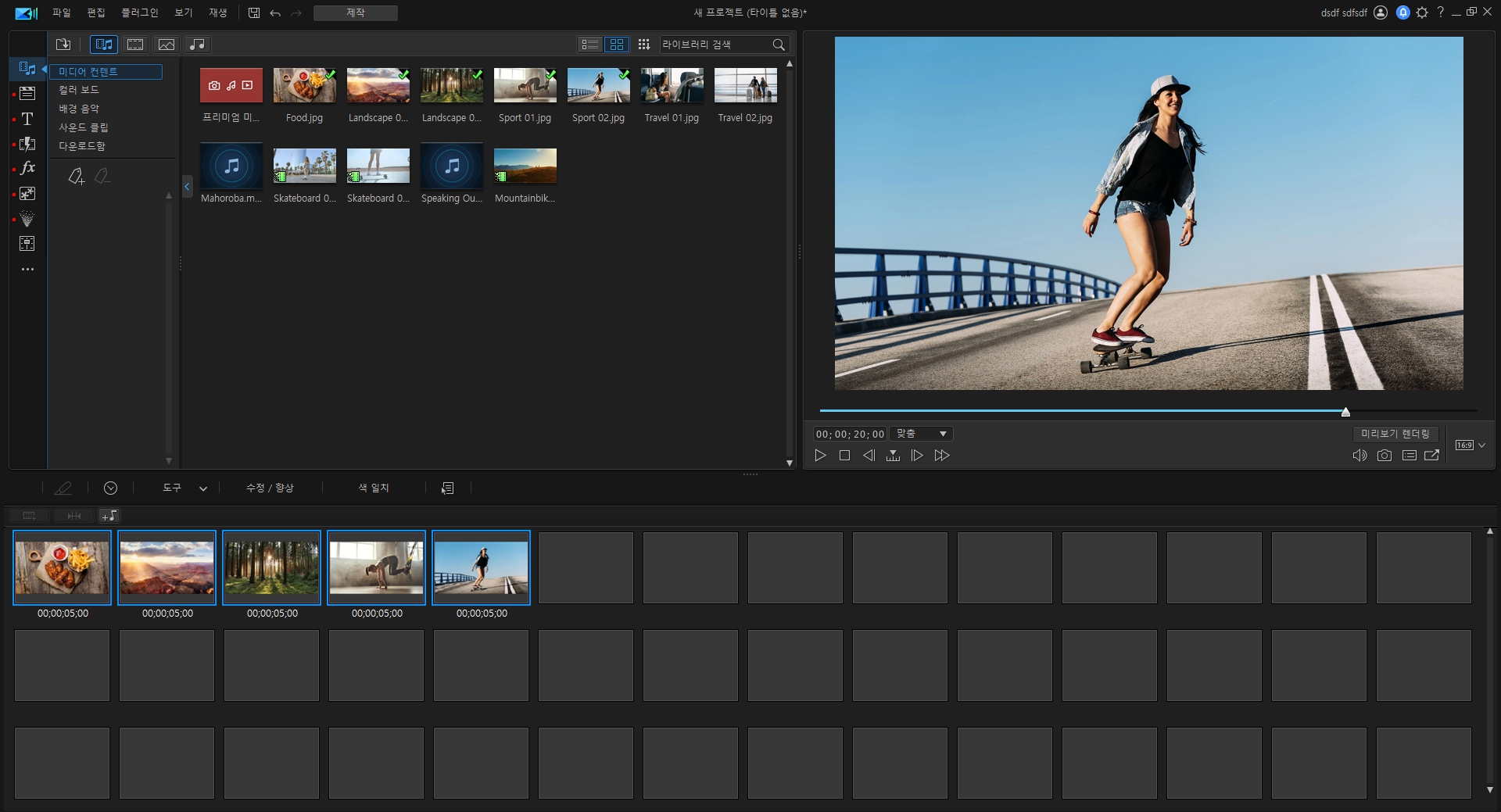Image resolution: width=1501 pixels, height=812 pixels.
Task: Open the Effects room fx icon
Action: tap(27, 168)
